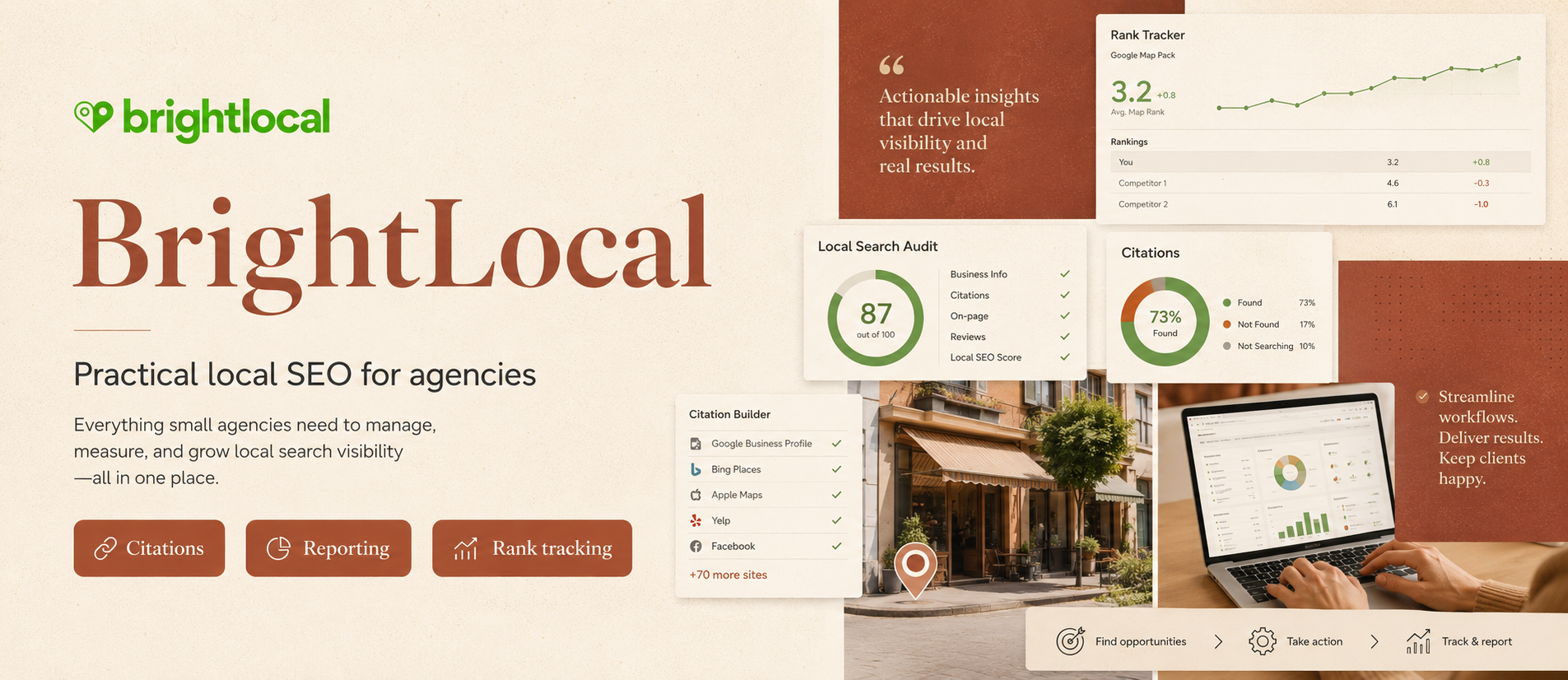Viewport: 1568px width, 680px height.
Task: Select the Competitor 1 row label
Action: point(1142,183)
